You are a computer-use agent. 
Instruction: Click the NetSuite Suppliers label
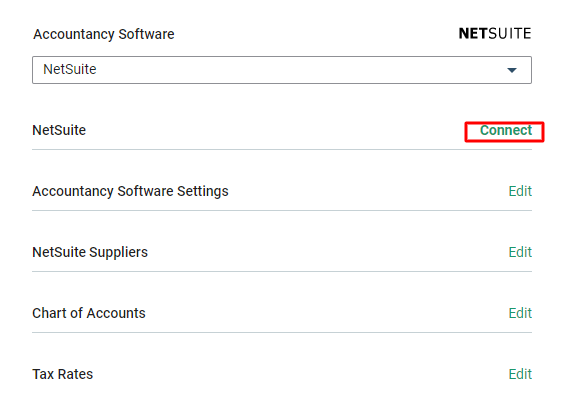pyautogui.click(x=90, y=252)
